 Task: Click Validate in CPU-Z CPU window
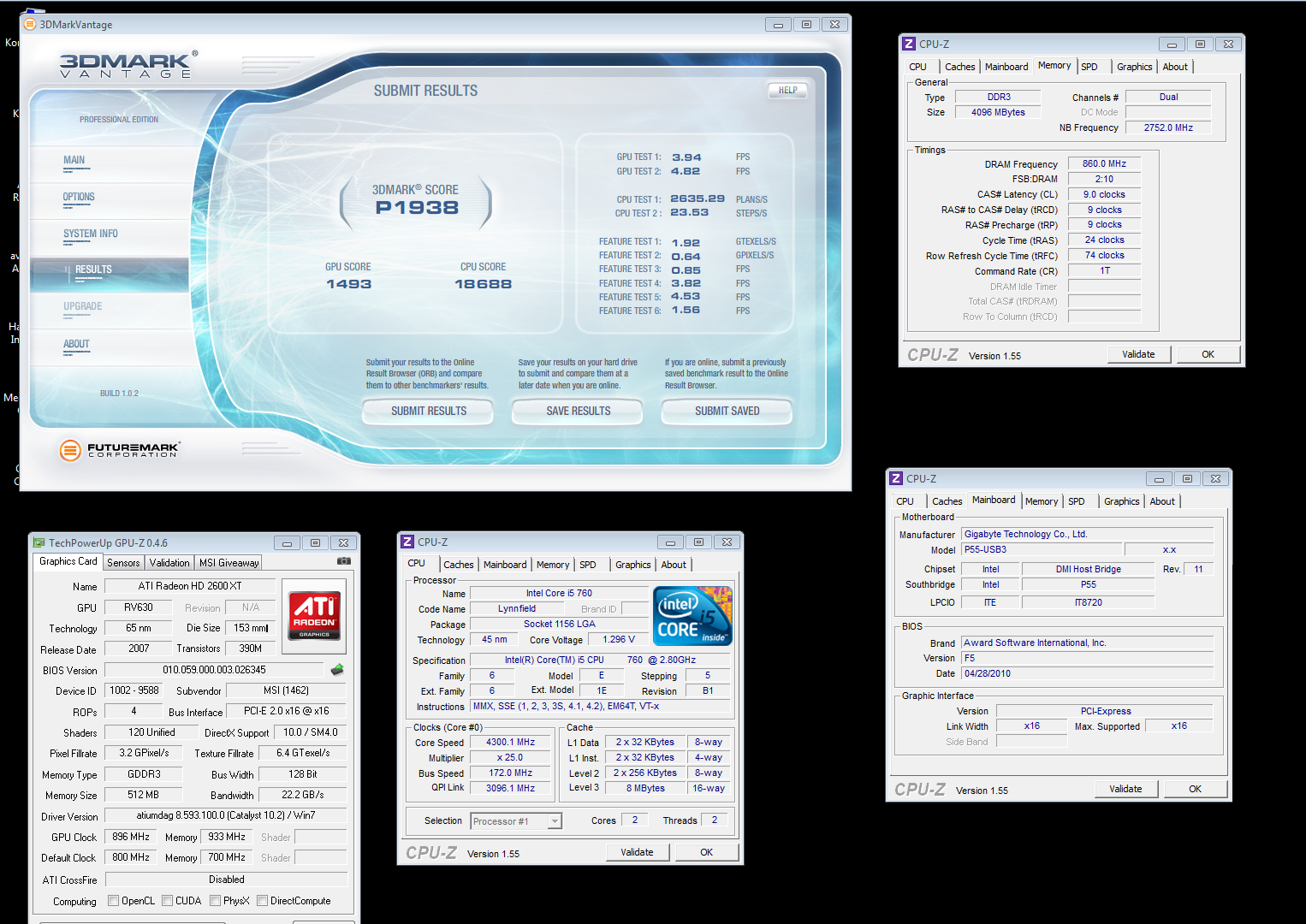637,852
